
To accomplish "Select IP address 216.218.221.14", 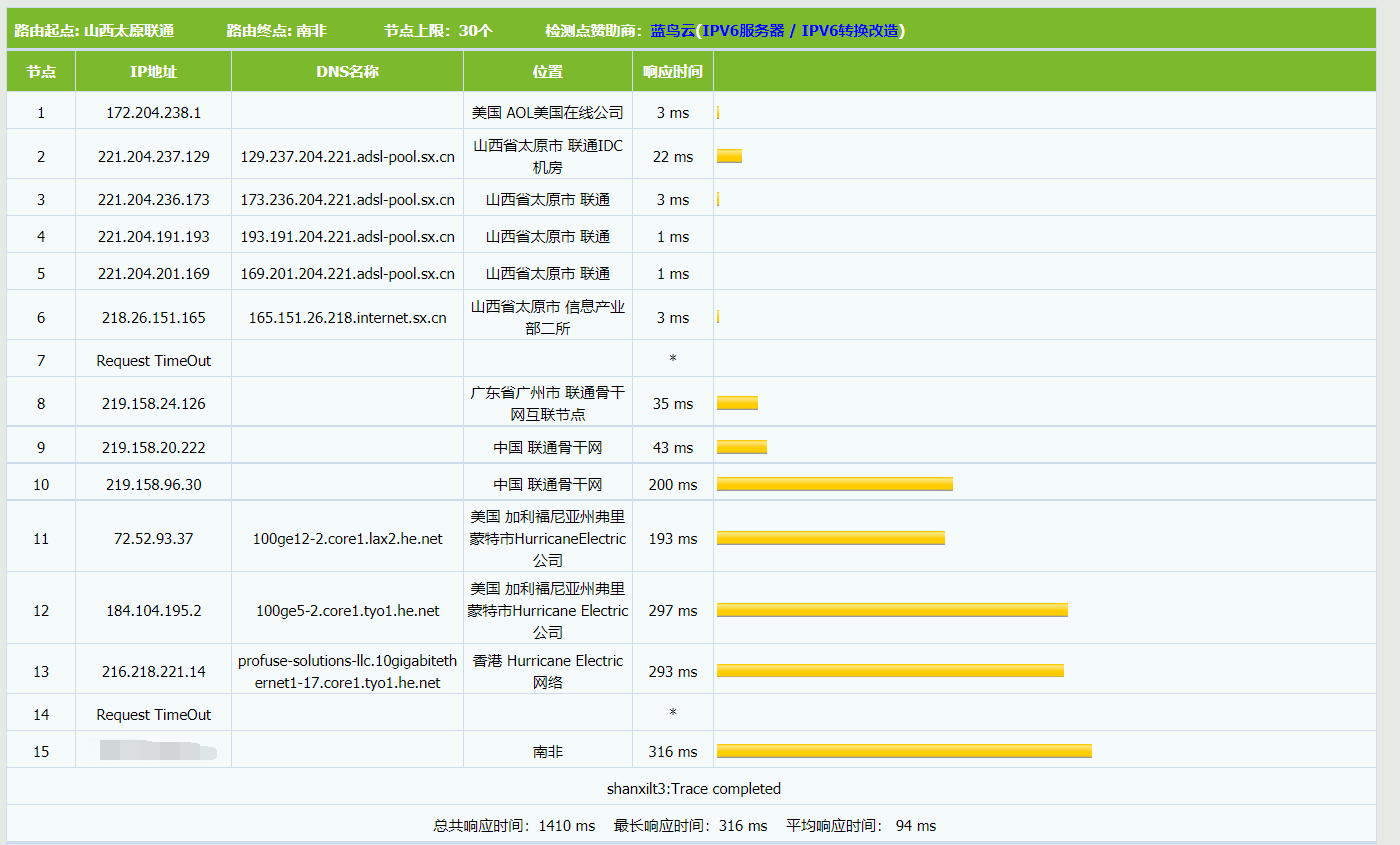I will 154,672.
